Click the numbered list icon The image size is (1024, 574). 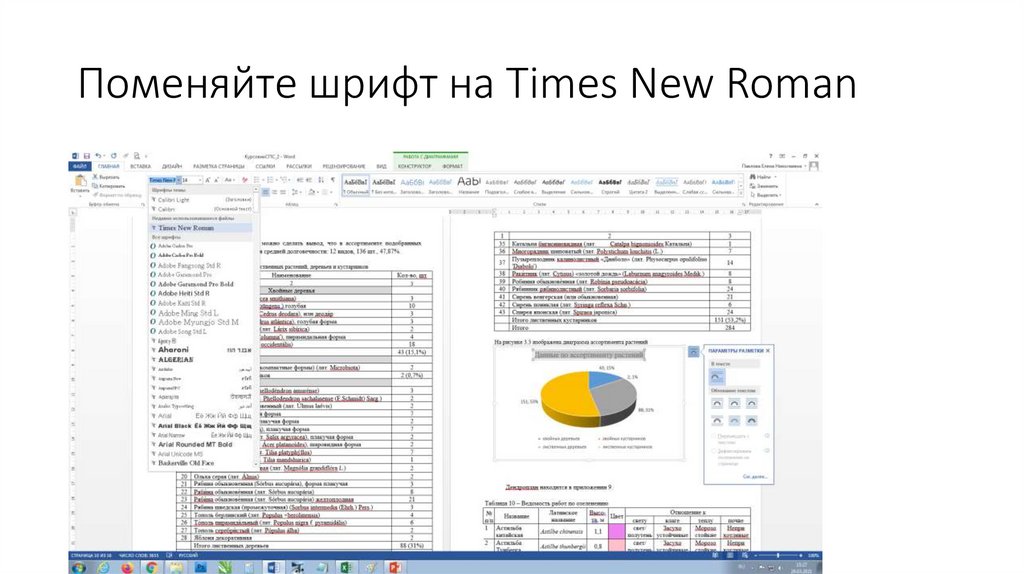coord(270,180)
